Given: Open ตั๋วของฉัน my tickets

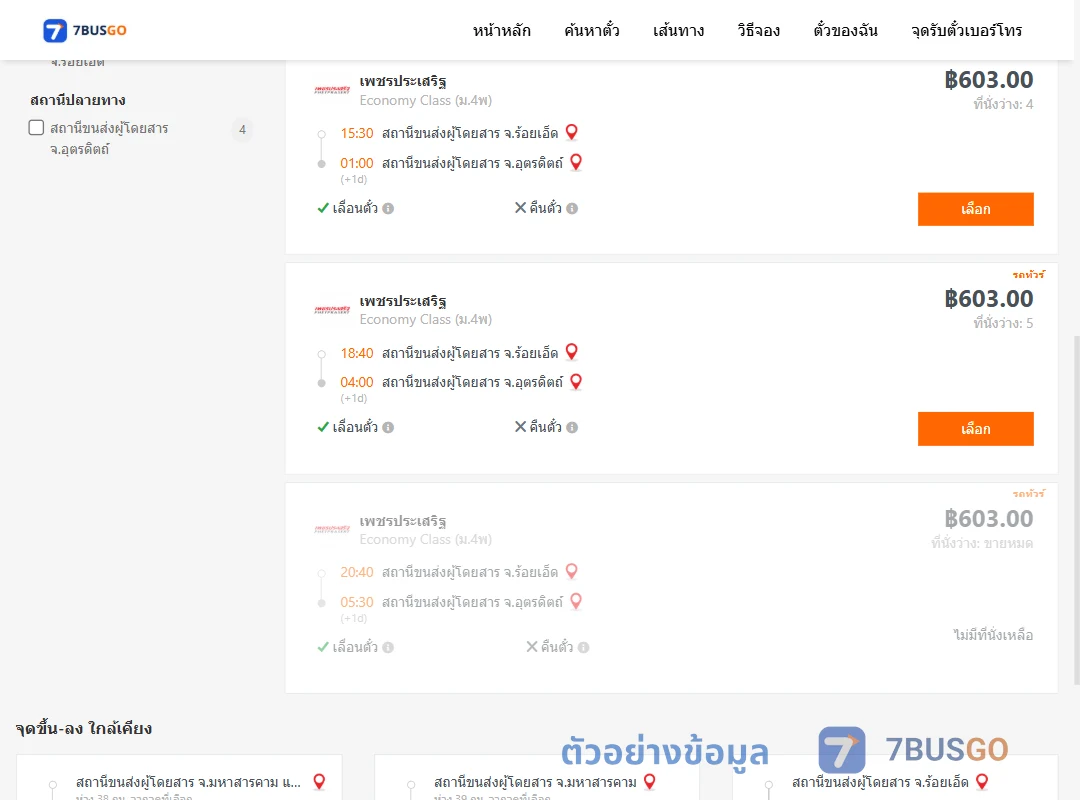Looking at the screenshot, I should [x=845, y=30].
